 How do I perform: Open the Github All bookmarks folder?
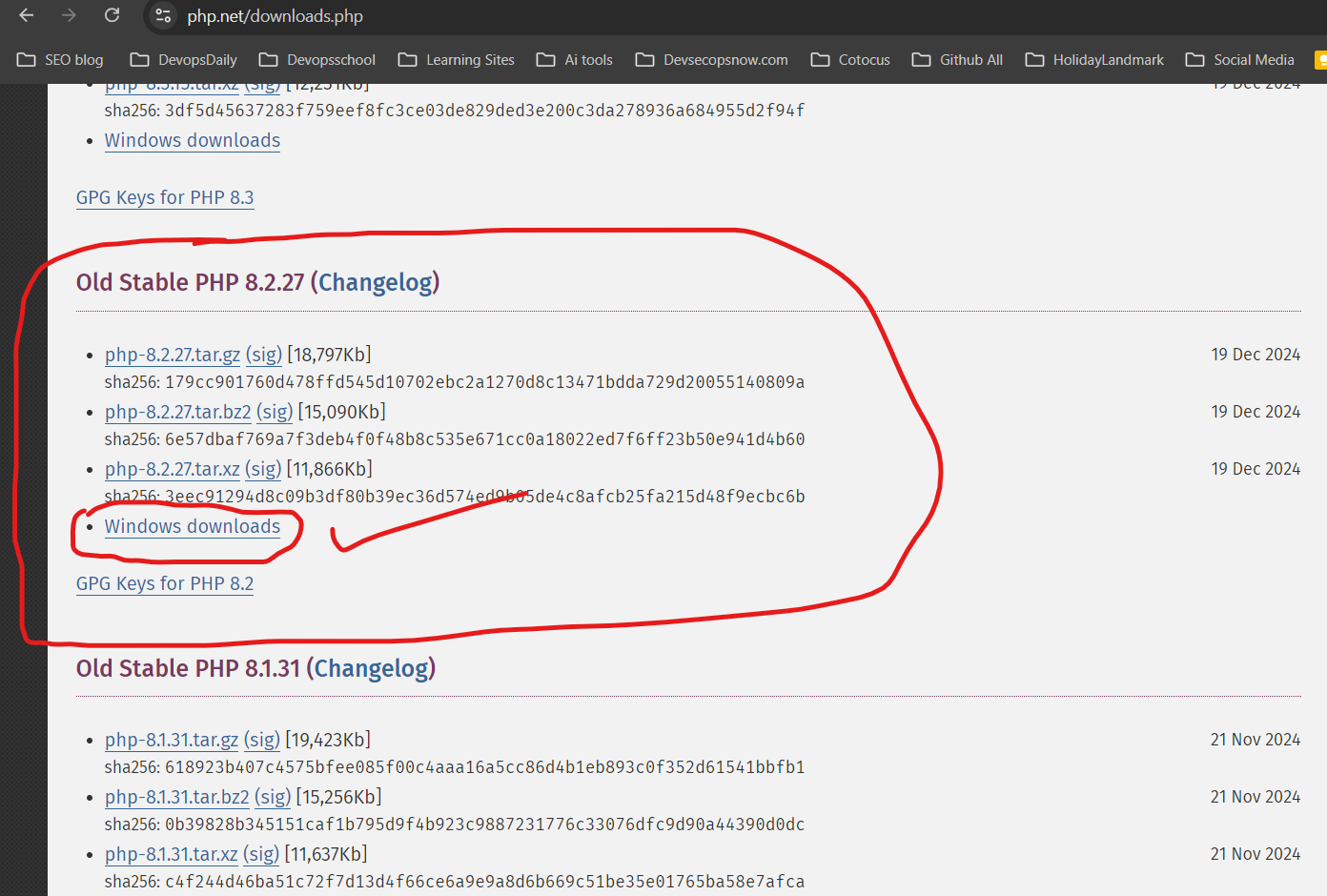tap(957, 59)
